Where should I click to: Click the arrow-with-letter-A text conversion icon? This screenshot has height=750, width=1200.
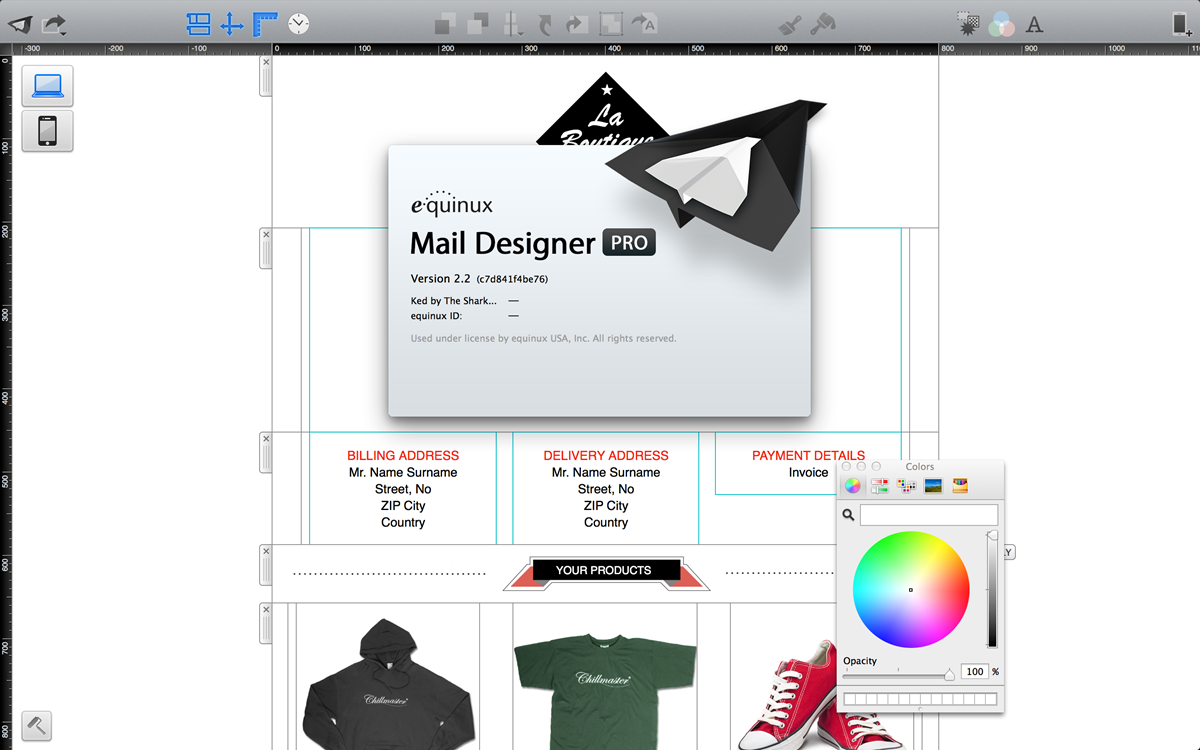[643, 23]
